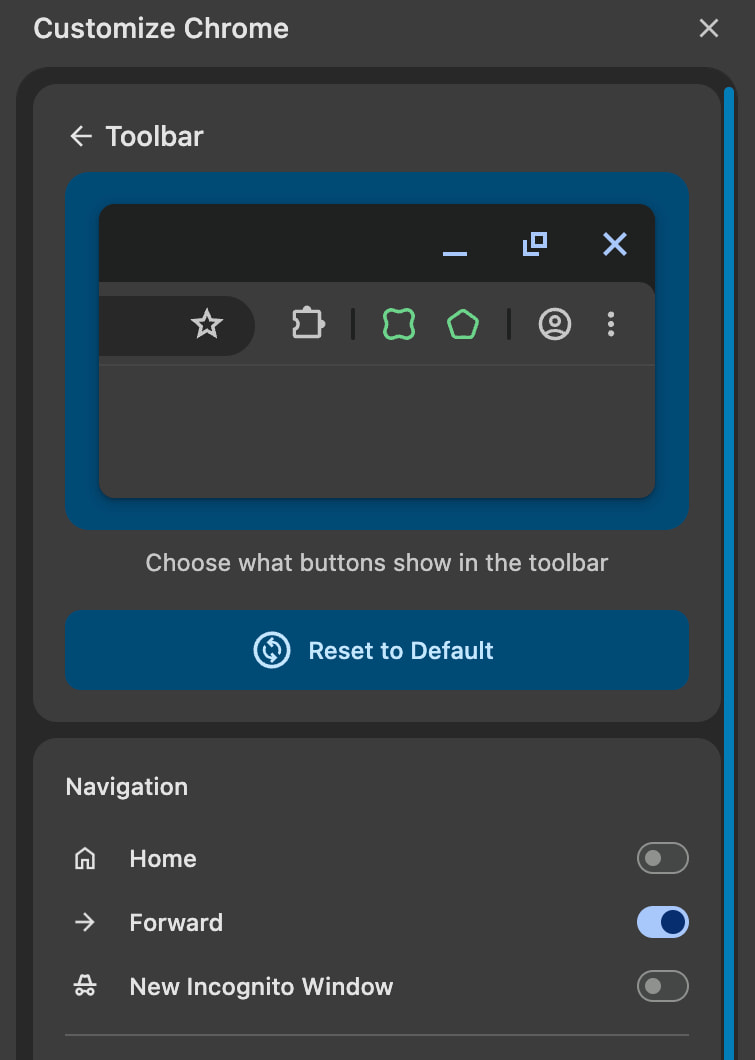Select the extensions puzzle piece icon
Viewport: 755px width, 1060px height.
coord(307,324)
